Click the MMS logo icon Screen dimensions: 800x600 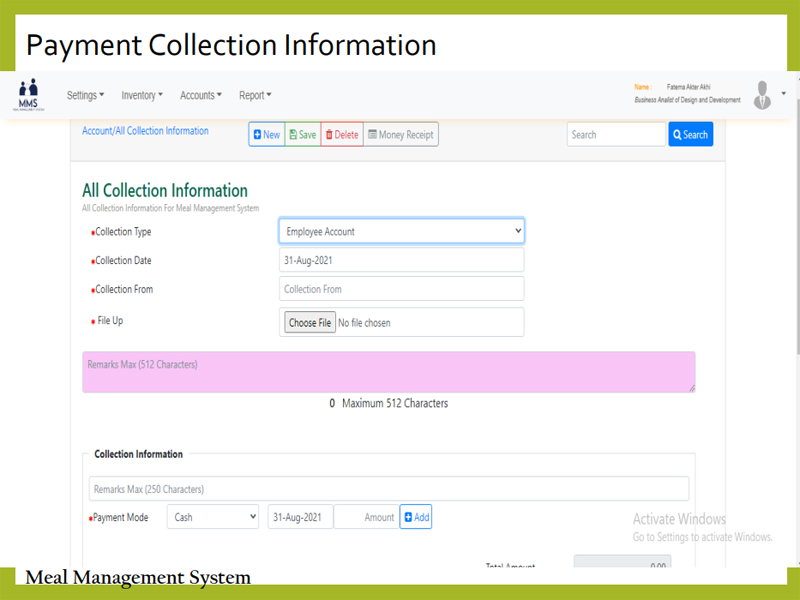[27, 94]
